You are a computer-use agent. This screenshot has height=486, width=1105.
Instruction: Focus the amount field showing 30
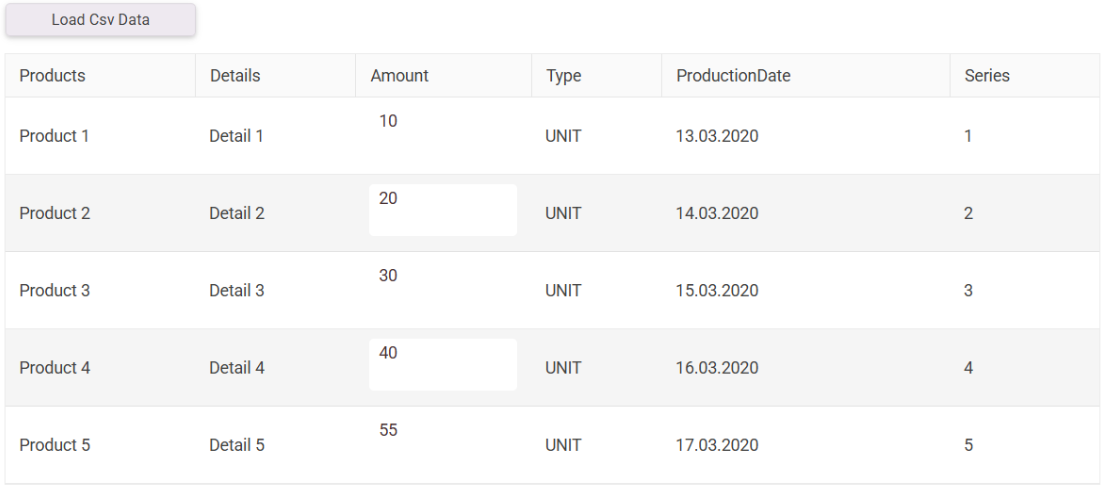pyautogui.click(x=443, y=287)
